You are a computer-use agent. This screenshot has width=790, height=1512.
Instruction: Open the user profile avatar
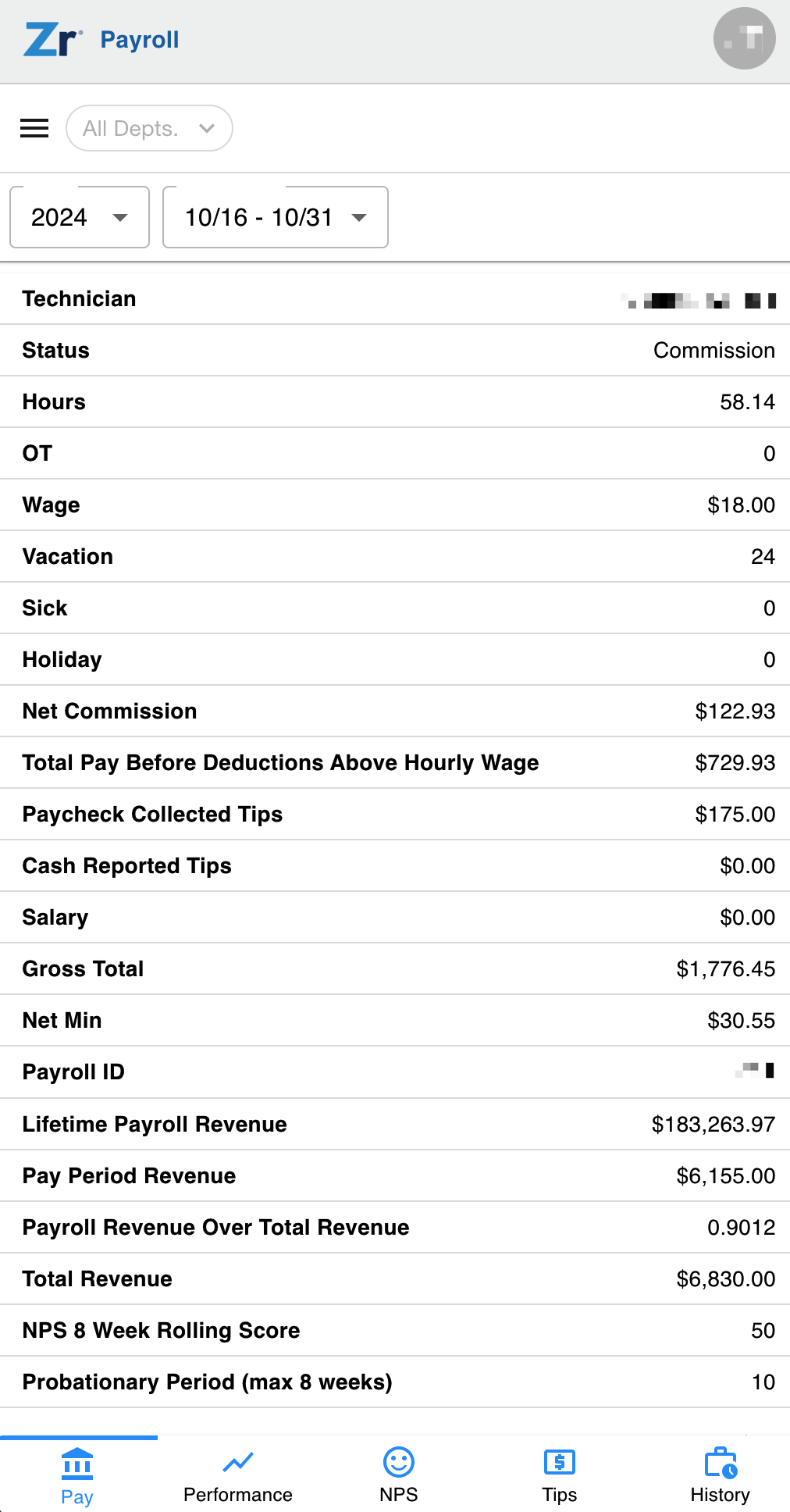coord(744,39)
